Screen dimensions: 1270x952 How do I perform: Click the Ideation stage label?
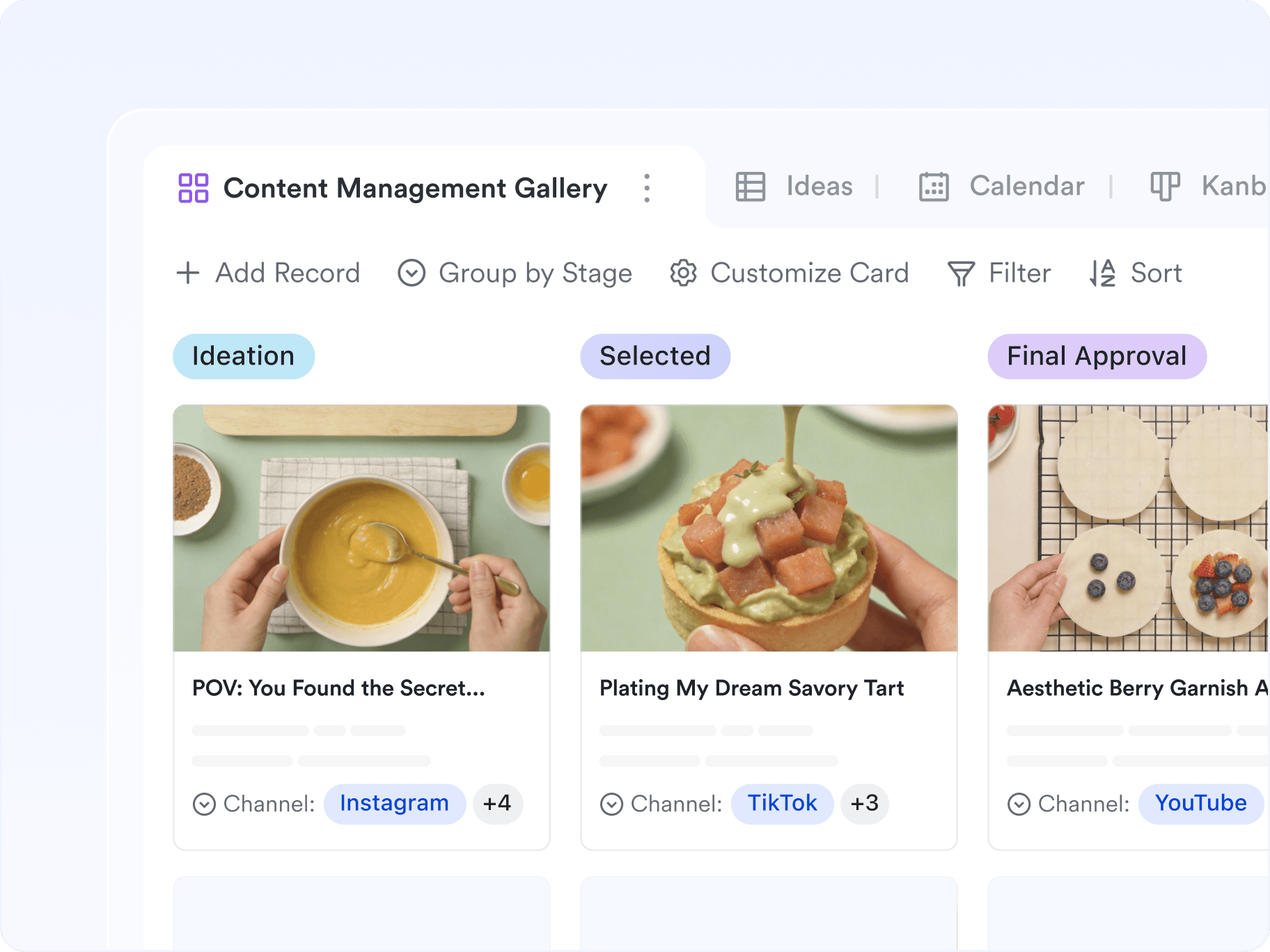[244, 356]
